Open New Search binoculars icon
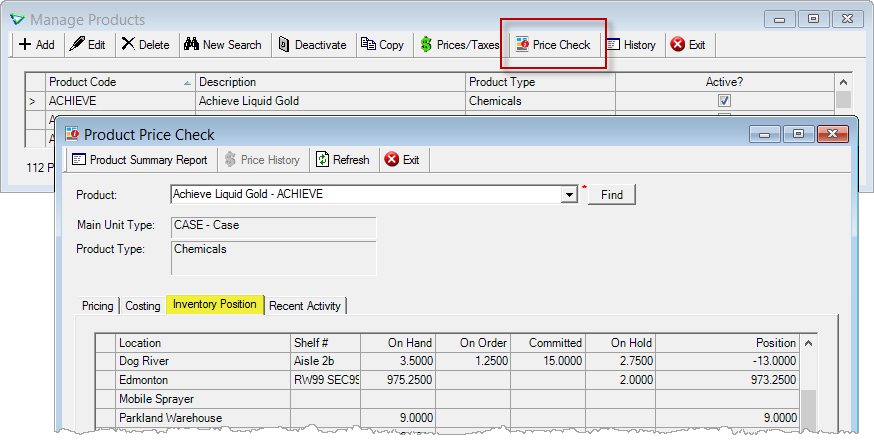The width and height of the screenshot is (874, 440). pyautogui.click(x=192, y=44)
